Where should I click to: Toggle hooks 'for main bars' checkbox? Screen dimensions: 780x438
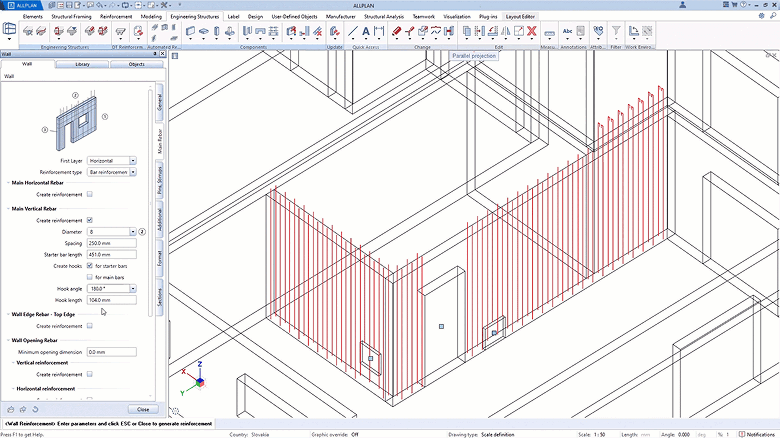89,277
